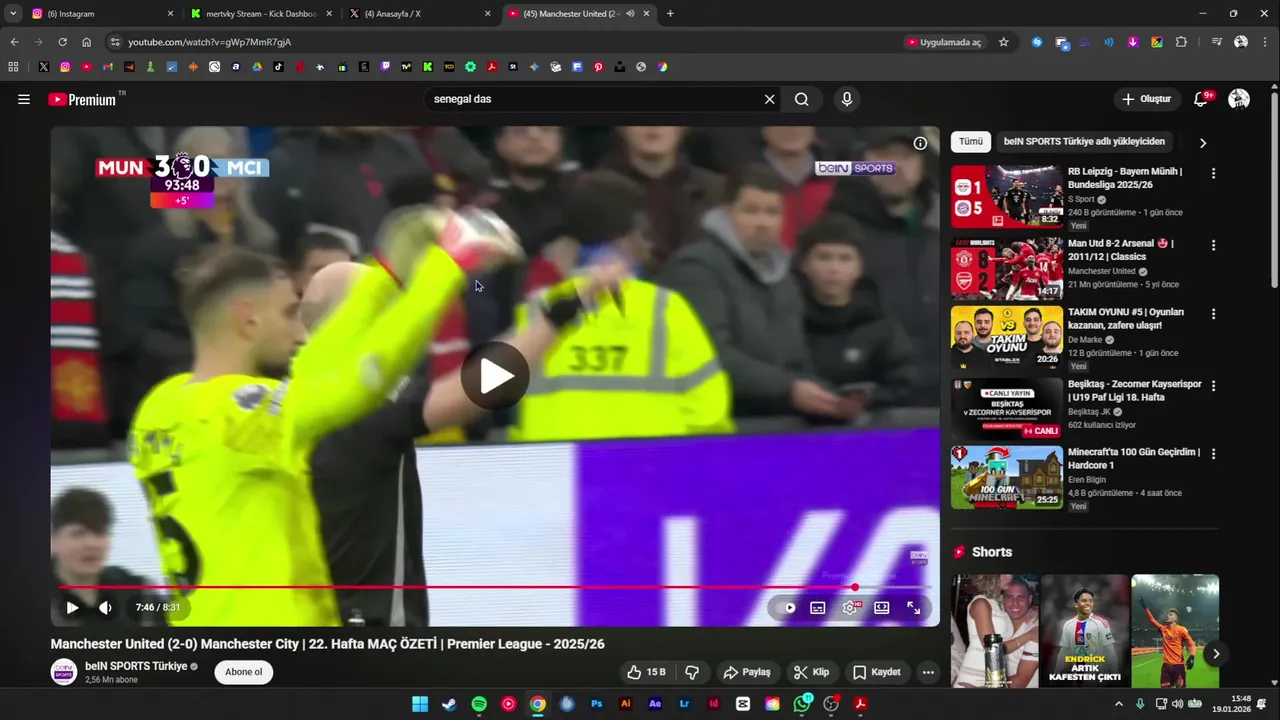Screen dimensions: 1280x720
Task: Create a clip with Klip button
Action: (x=811, y=672)
